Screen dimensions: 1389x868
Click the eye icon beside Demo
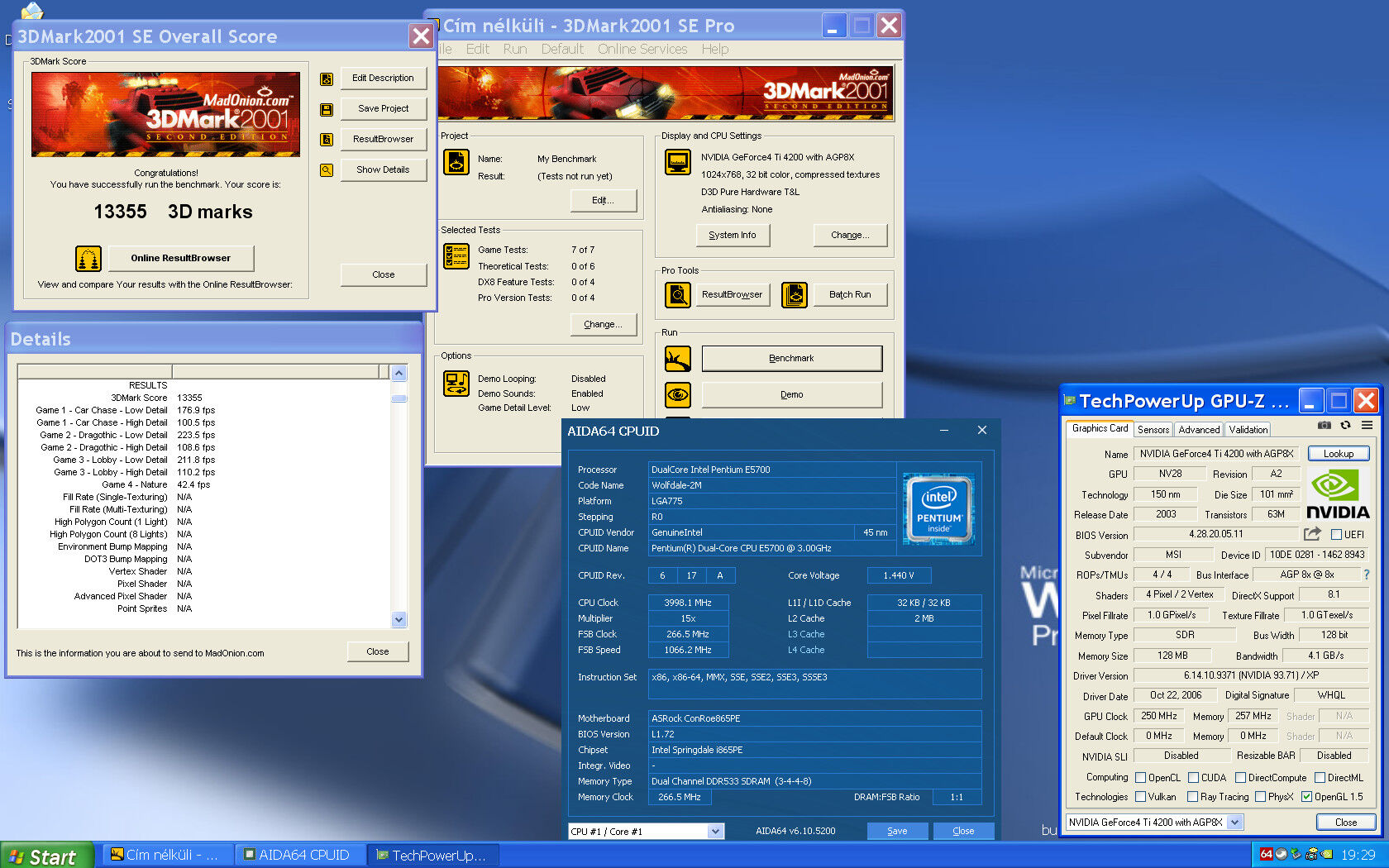tap(678, 394)
